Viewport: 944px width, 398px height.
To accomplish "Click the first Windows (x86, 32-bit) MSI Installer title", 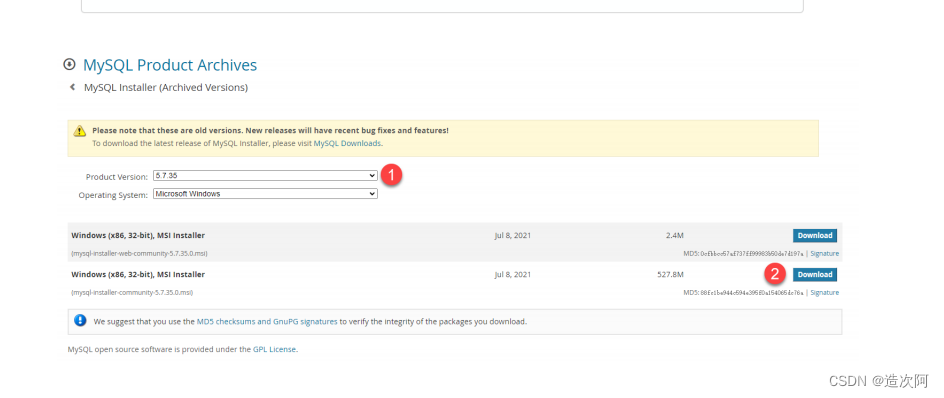I will 138,235.
